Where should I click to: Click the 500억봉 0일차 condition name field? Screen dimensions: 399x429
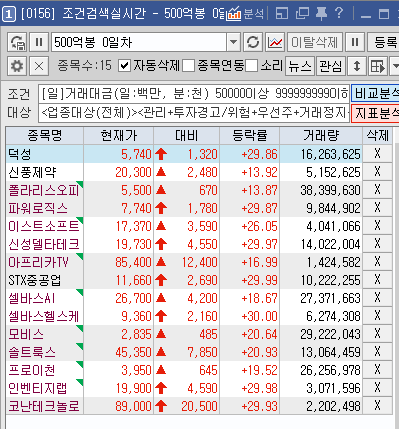coord(139,42)
